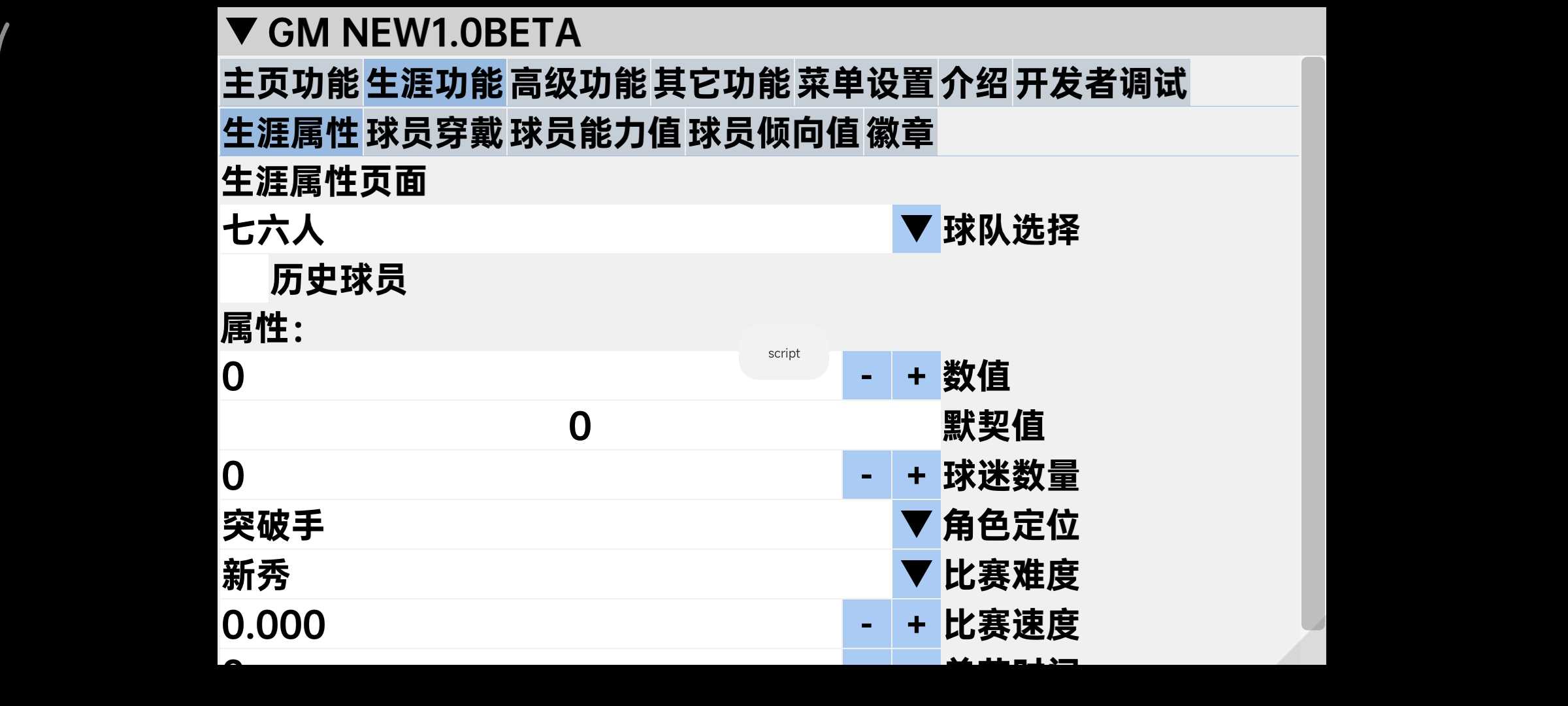
Task: Switch to the 主页功能 tab
Action: pos(291,83)
